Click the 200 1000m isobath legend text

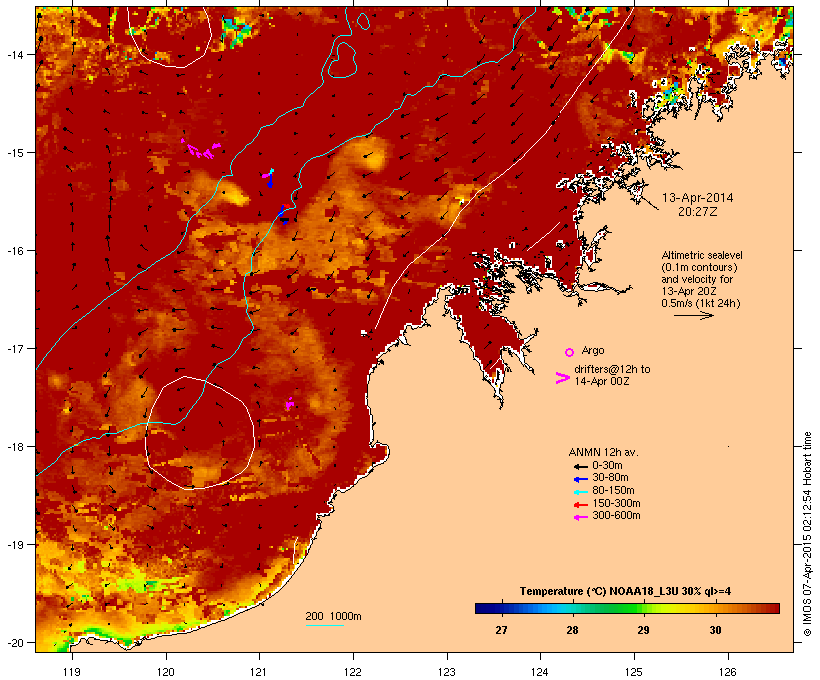(x=334, y=616)
